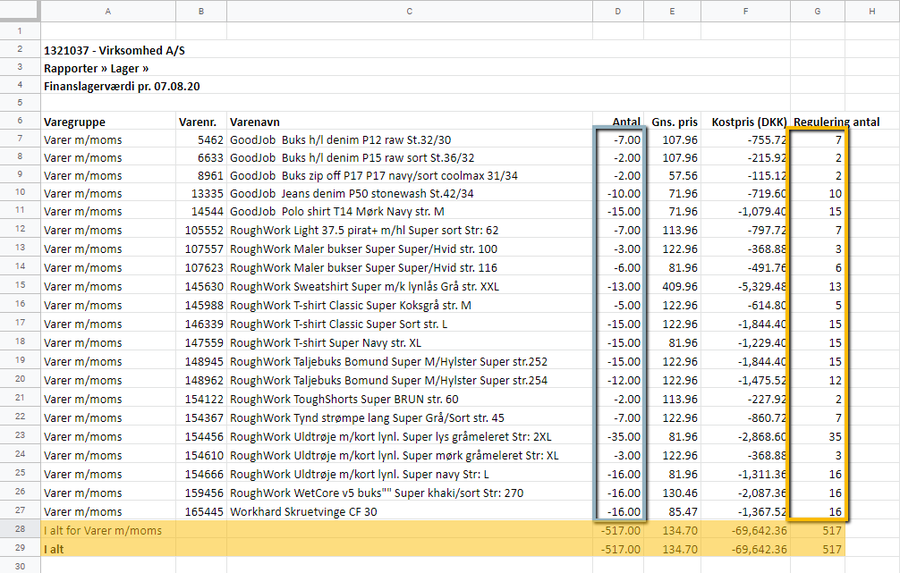Click 'RoughWork T-shirt Super Navy str. XL'
The width and height of the screenshot is (900, 573).
(325, 343)
